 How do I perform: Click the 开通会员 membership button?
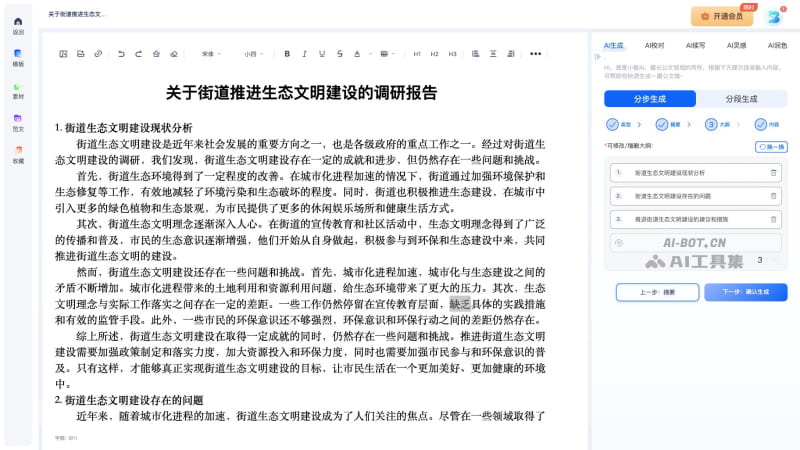click(722, 16)
